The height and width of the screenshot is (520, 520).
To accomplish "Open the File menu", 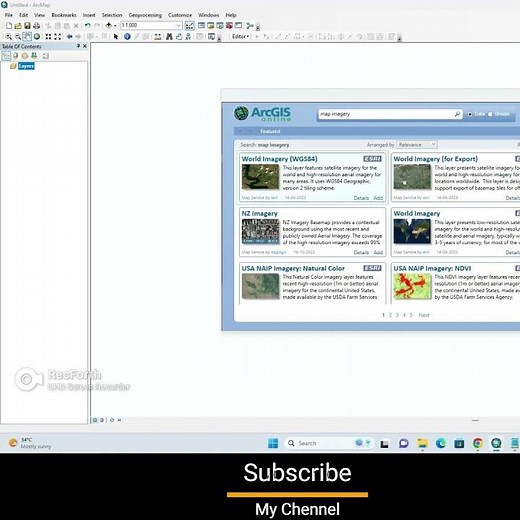I will tap(9, 15).
